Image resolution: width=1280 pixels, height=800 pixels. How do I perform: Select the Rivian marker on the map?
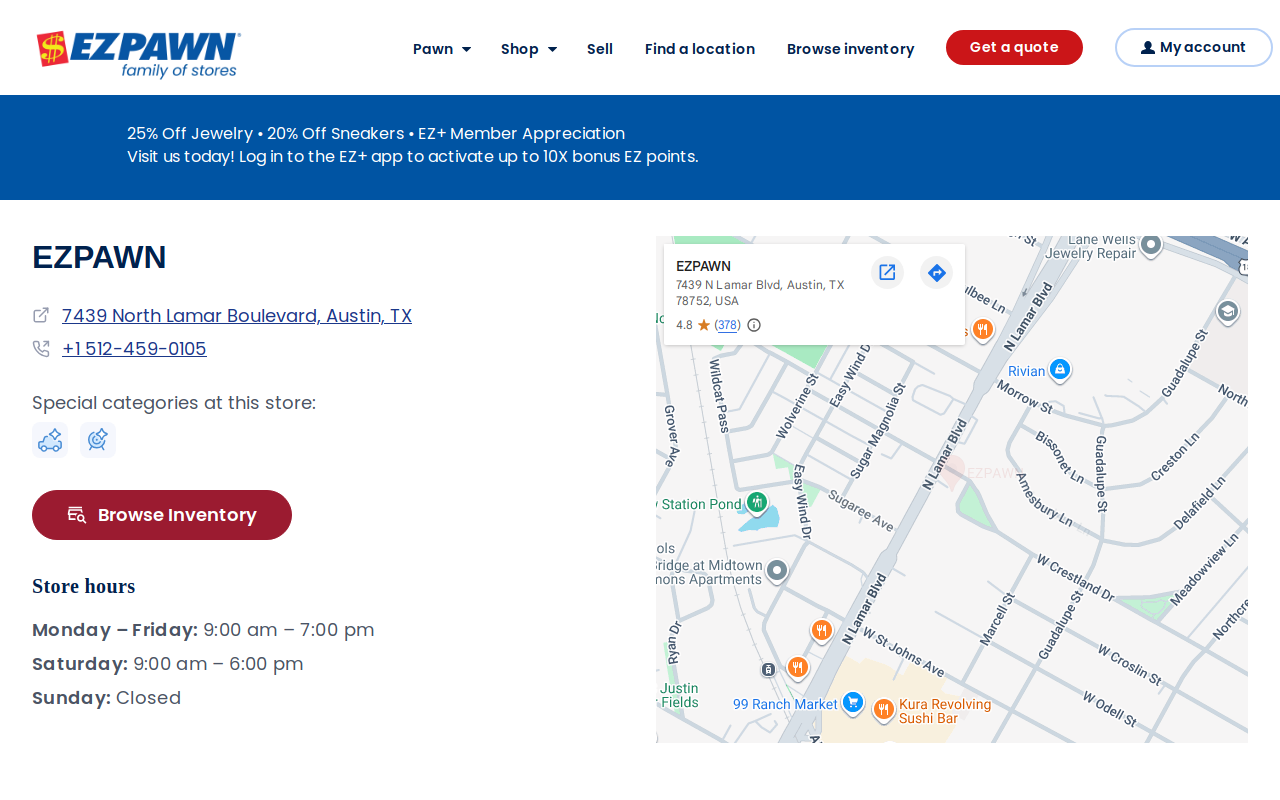coord(1060,370)
